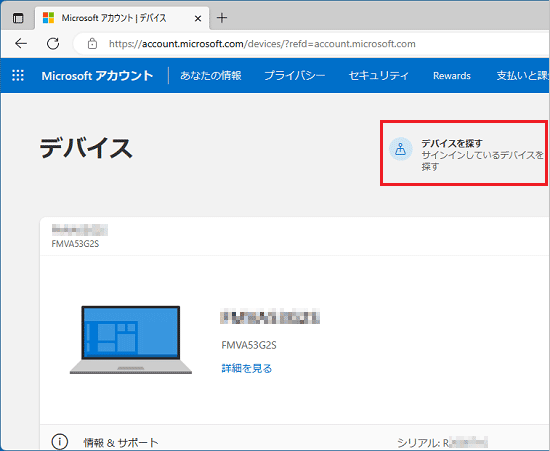550x451 pixels.
Task: Close the Microsoft アカウント tab
Action: pos(198,18)
